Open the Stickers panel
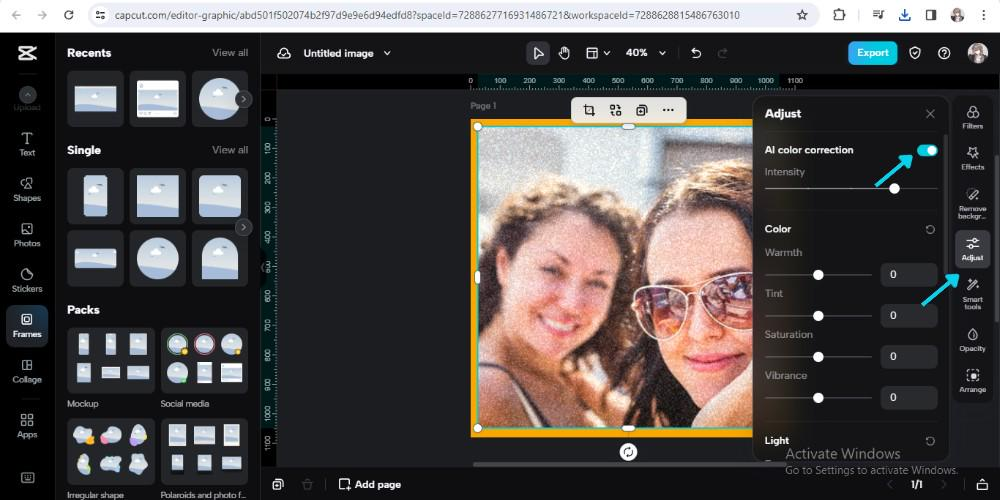Viewport: 1000px width, 500px height. 27,280
